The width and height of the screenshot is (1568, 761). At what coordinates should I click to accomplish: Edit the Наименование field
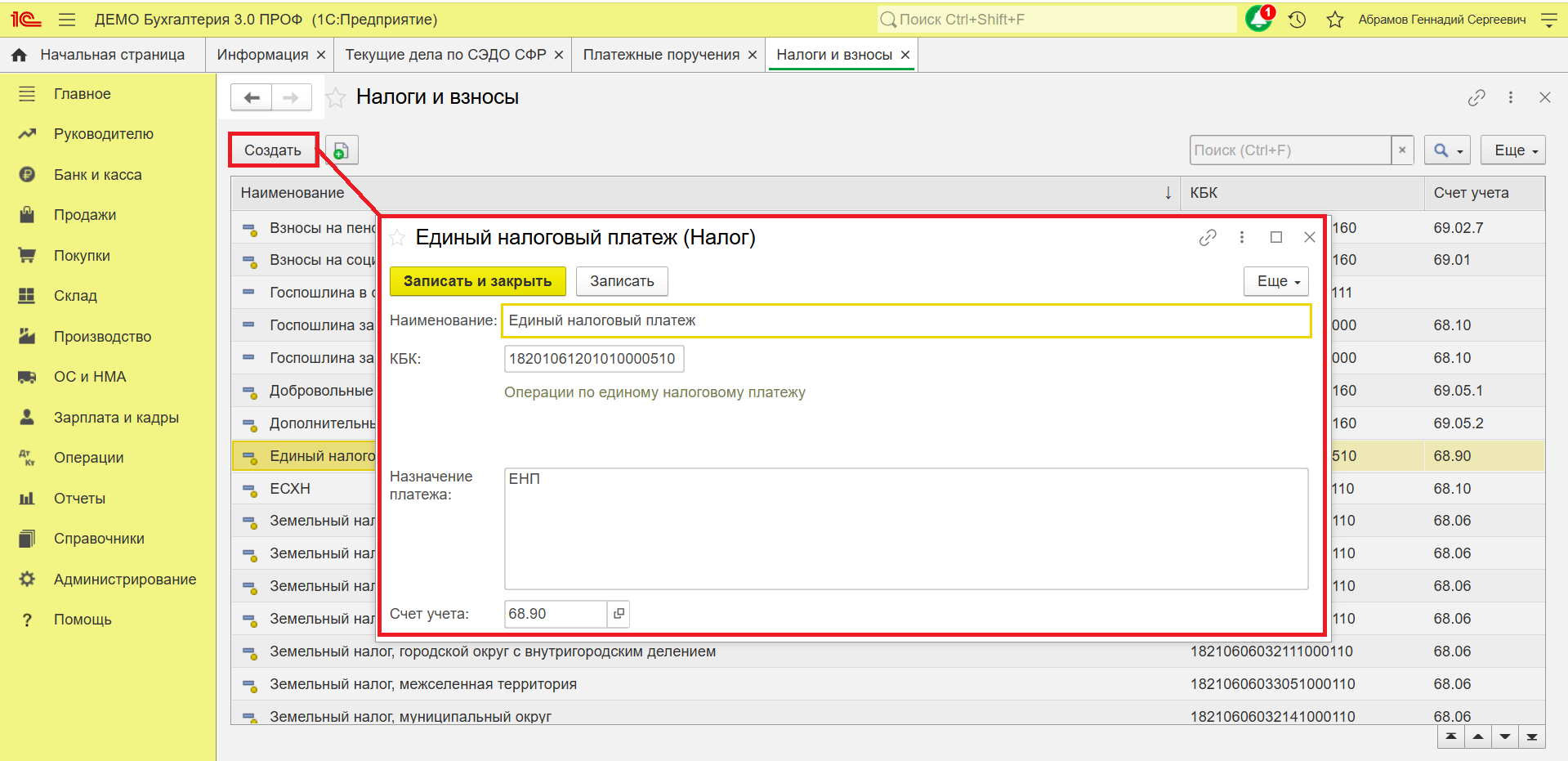pyautogui.click(x=906, y=320)
